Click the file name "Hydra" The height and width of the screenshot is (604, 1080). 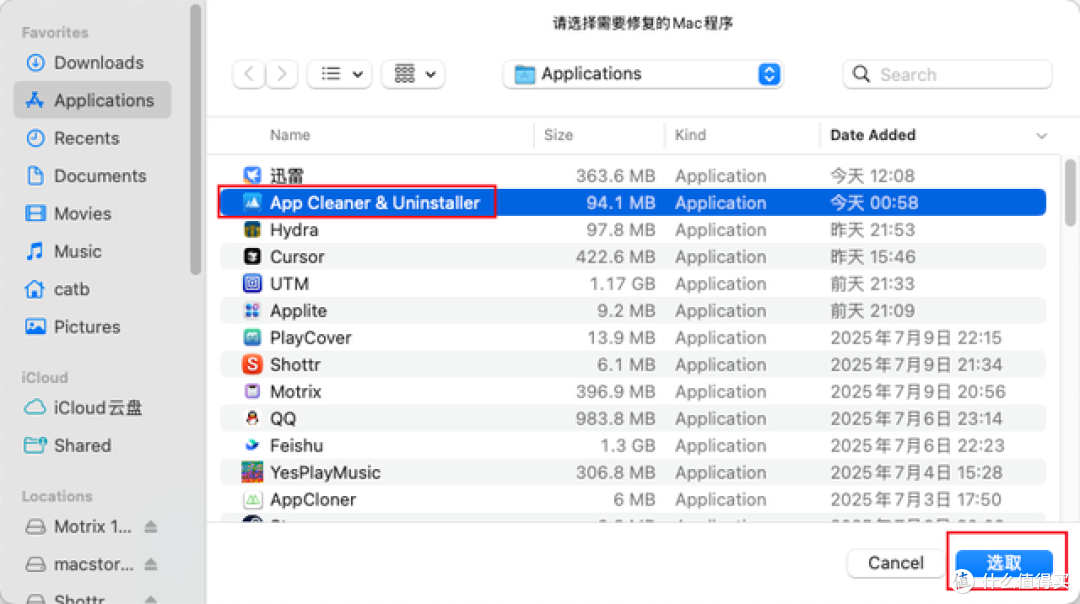(294, 229)
